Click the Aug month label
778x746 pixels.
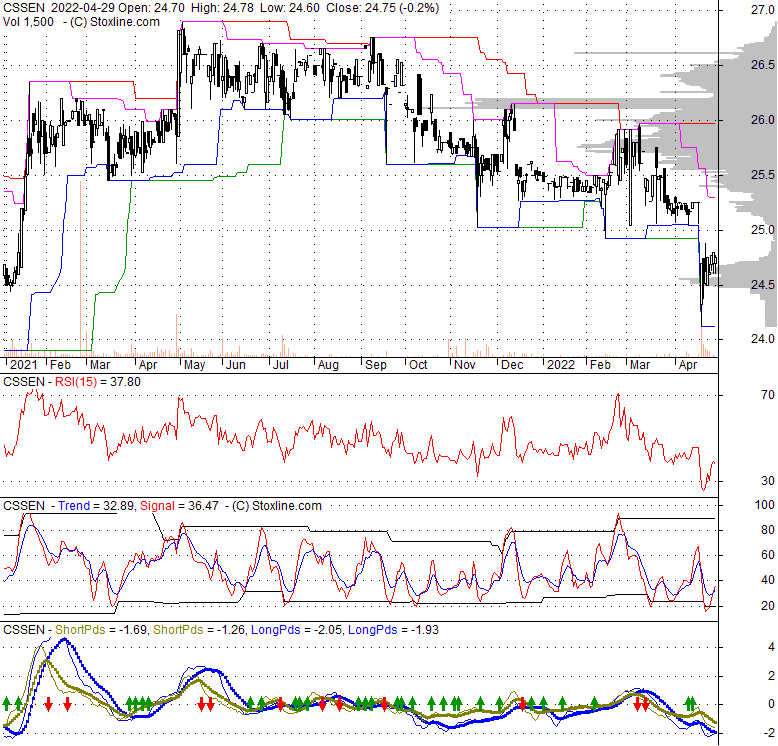pyautogui.click(x=328, y=365)
